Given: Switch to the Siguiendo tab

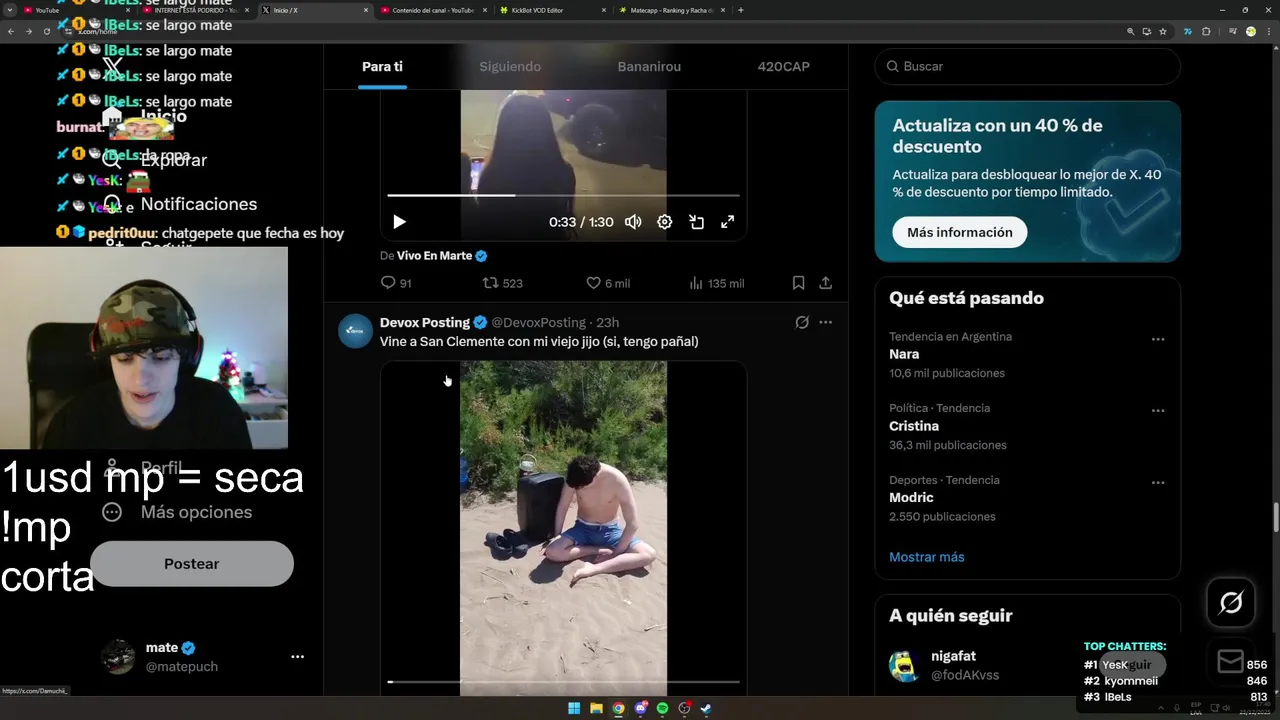Looking at the screenshot, I should (x=510, y=66).
